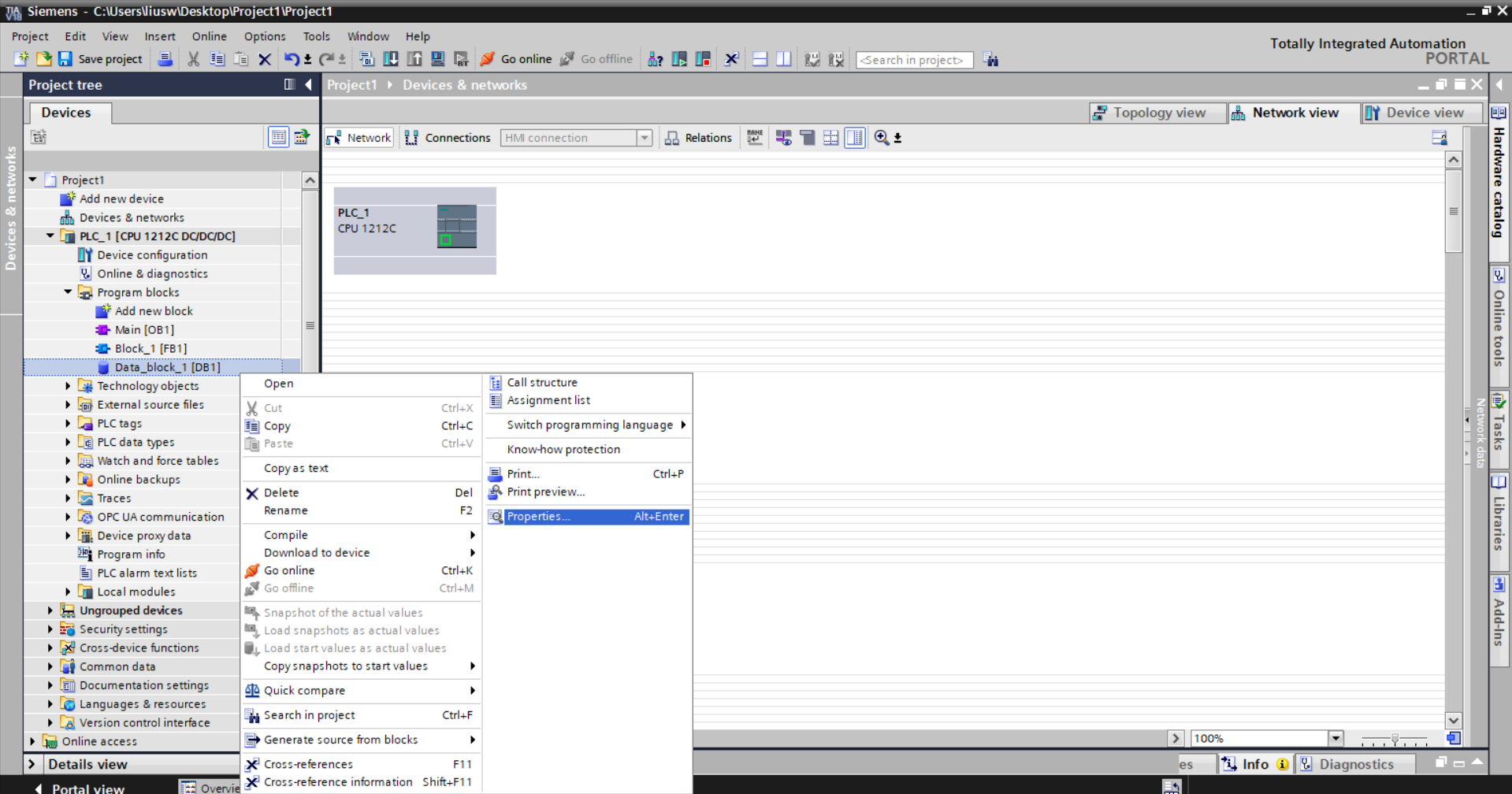Image resolution: width=1512 pixels, height=794 pixels.
Task: Toggle the show page breaks icon
Action: pyautogui.click(x=830, y=138)
